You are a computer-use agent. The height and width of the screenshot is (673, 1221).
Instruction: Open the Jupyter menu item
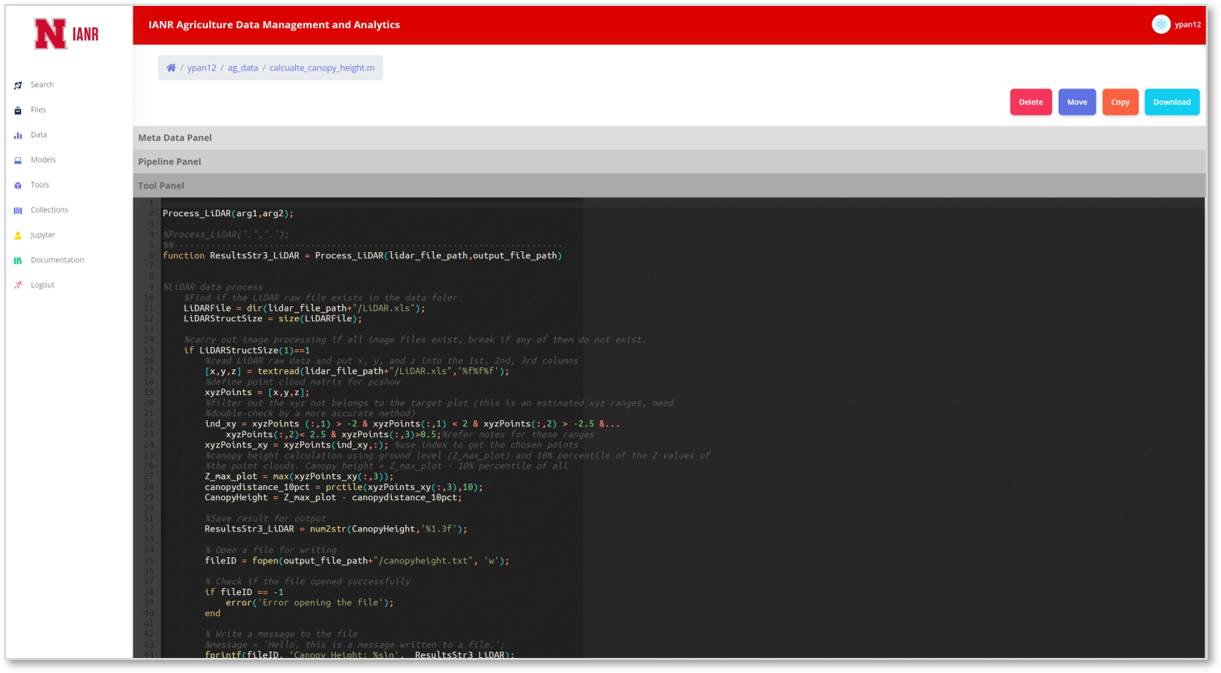[43, 235]
